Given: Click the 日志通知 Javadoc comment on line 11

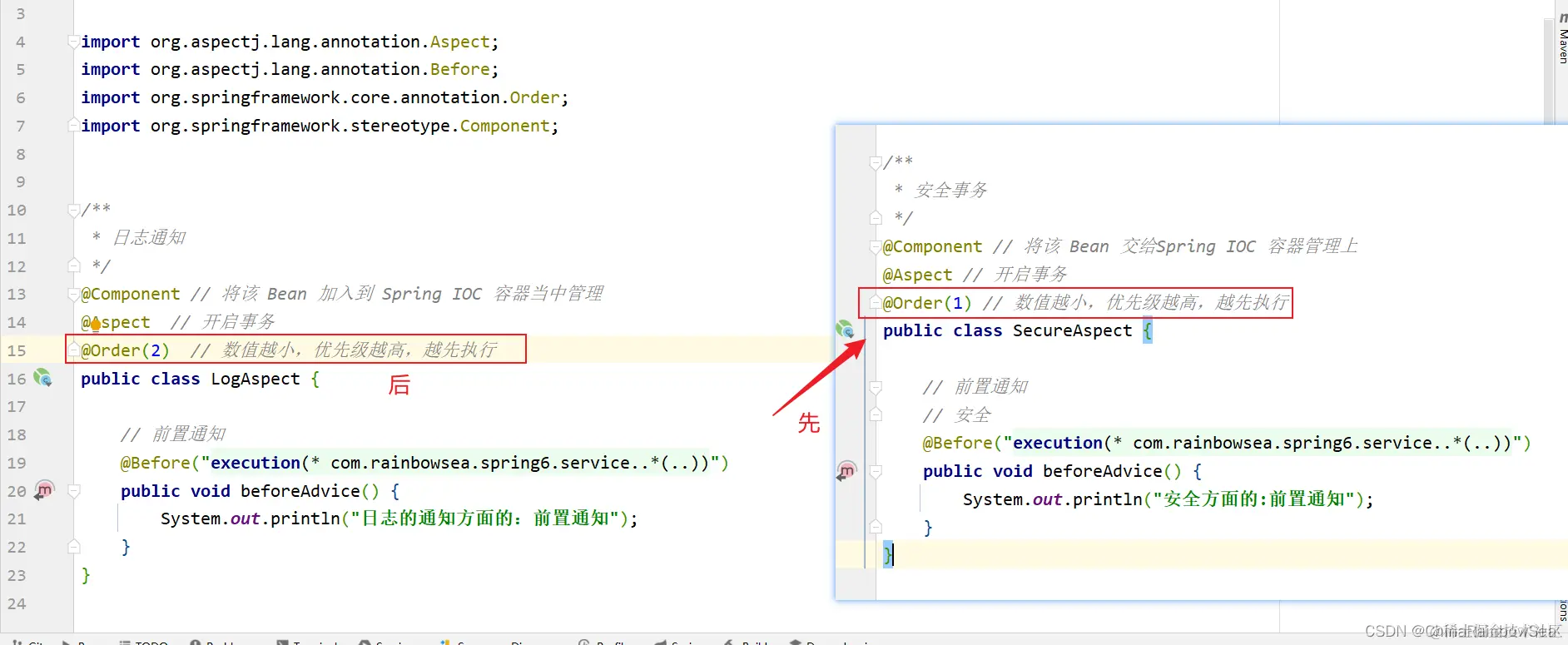Looking at the screenshot, I should (x=150, y=238).
